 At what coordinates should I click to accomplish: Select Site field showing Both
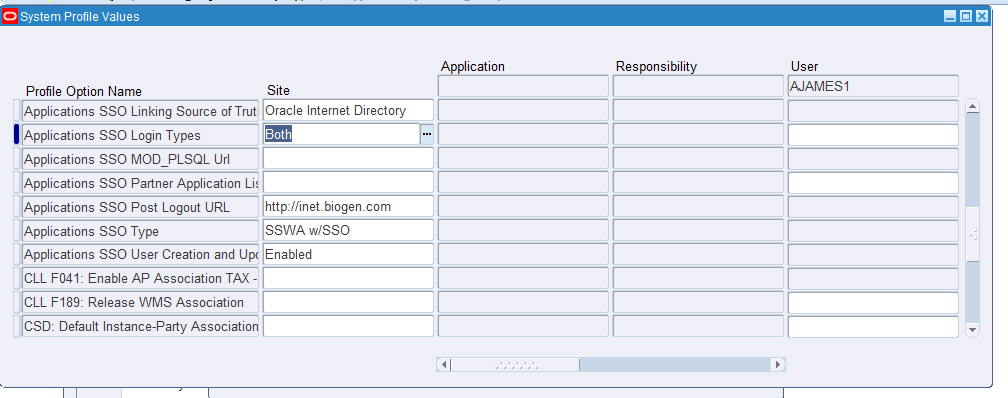point(341,135)
